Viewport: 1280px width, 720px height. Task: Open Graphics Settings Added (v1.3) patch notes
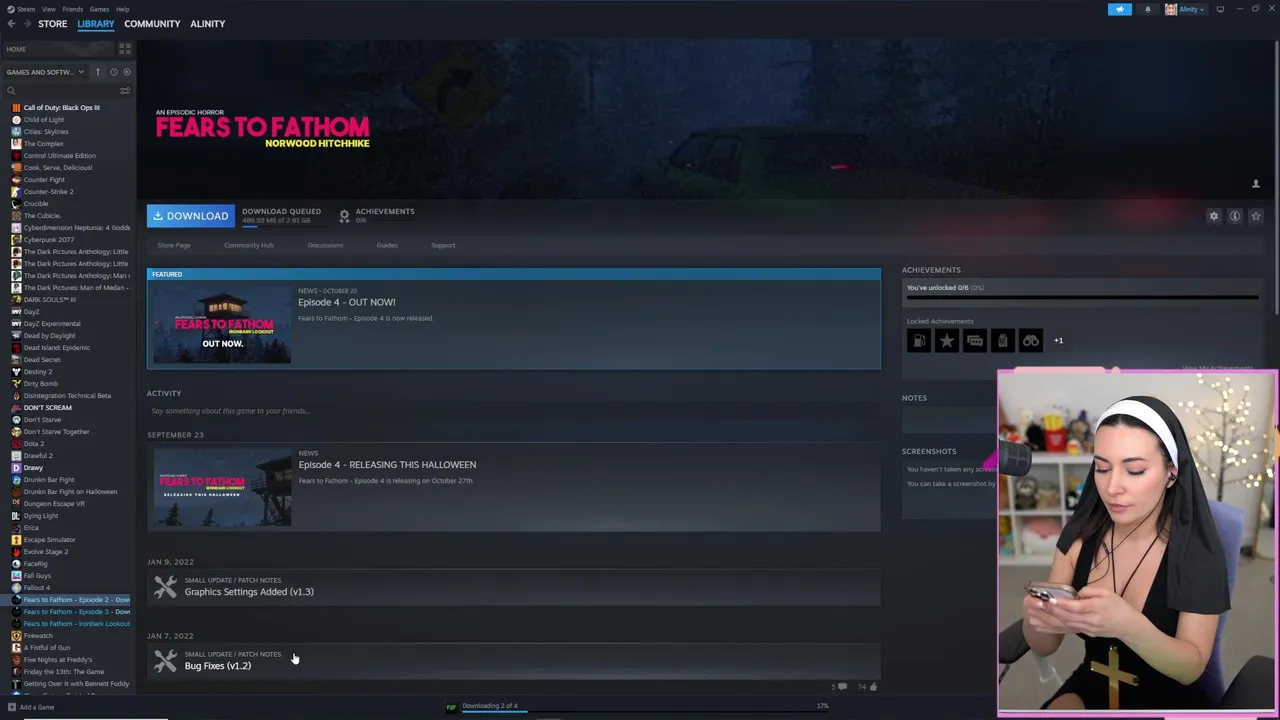click(249, 592)
